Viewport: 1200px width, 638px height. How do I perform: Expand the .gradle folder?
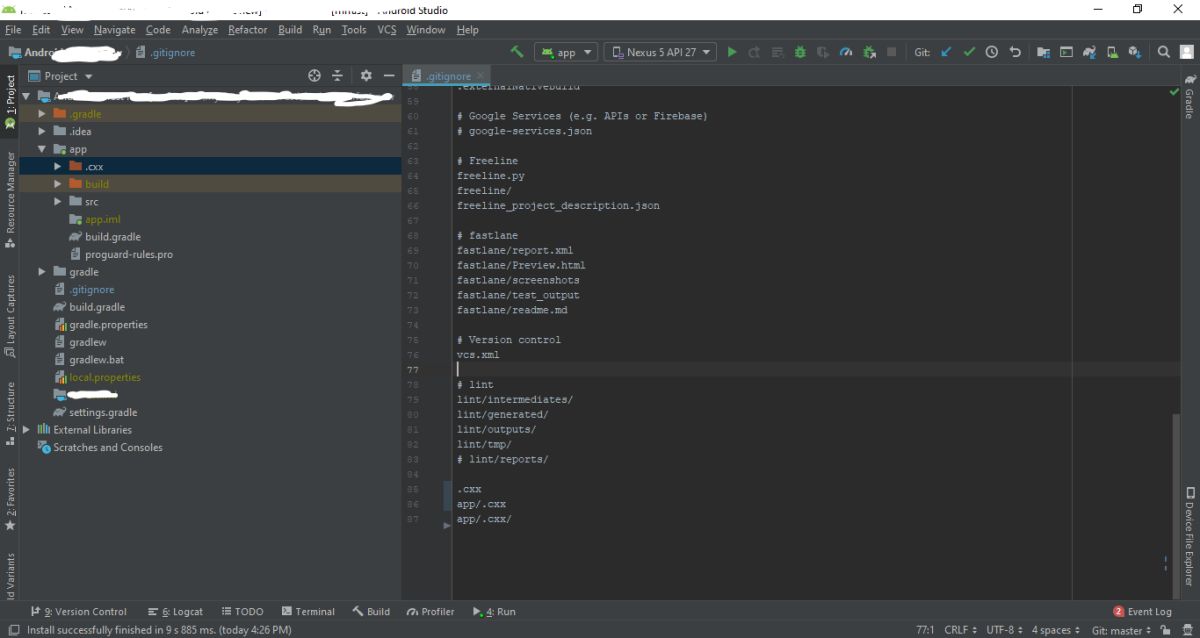pos(42,114)
